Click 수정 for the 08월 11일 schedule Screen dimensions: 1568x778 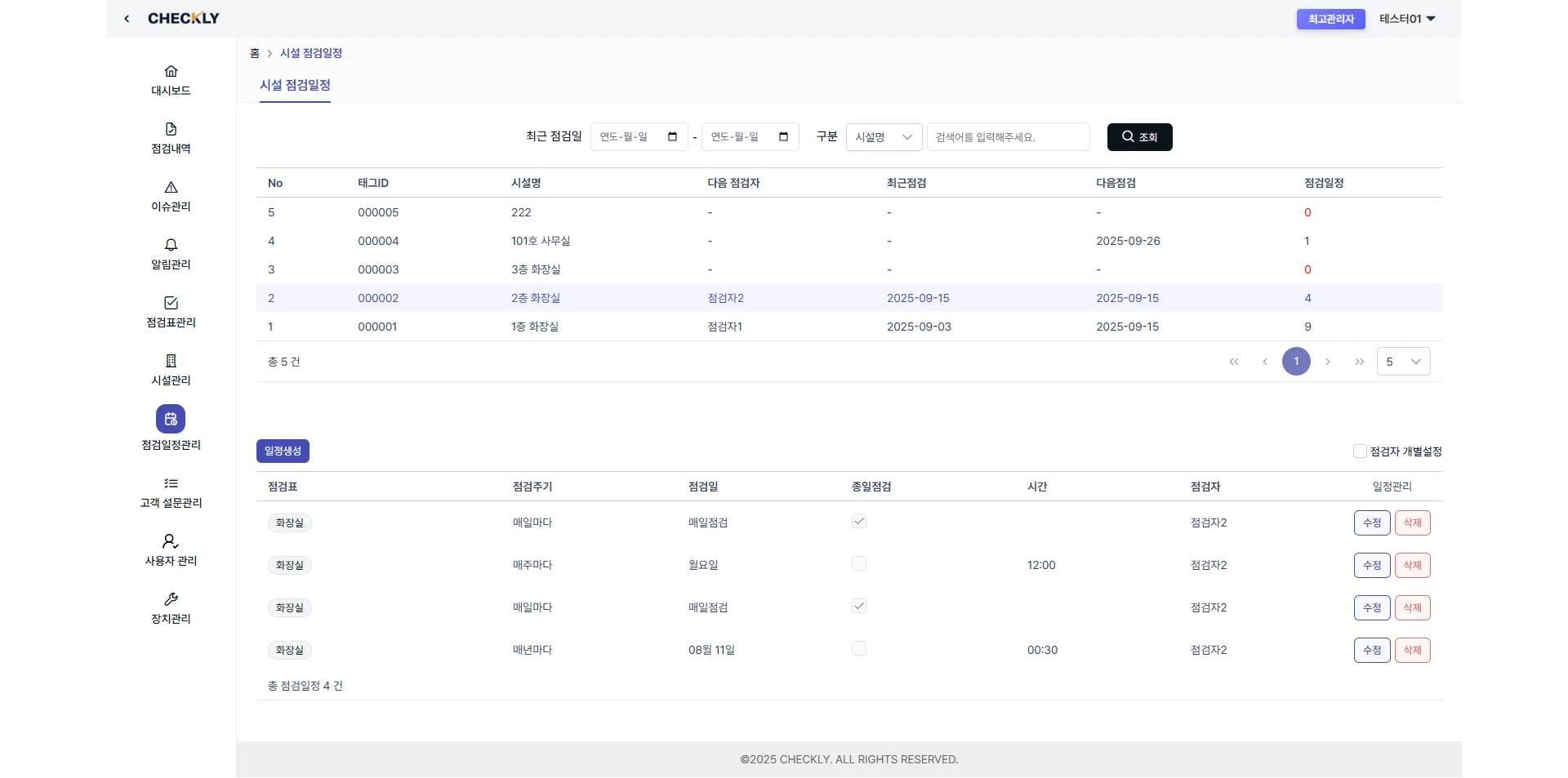pyautogui.click(x=1372, y=650)
